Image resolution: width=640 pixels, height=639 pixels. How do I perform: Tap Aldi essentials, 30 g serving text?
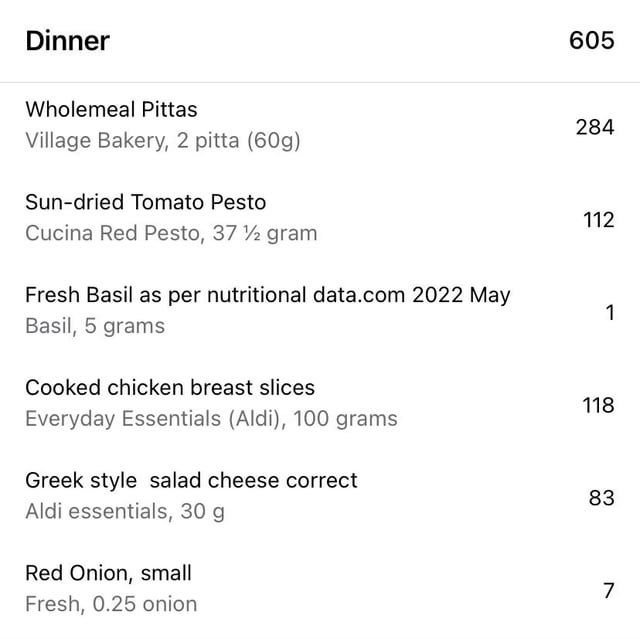125,511
